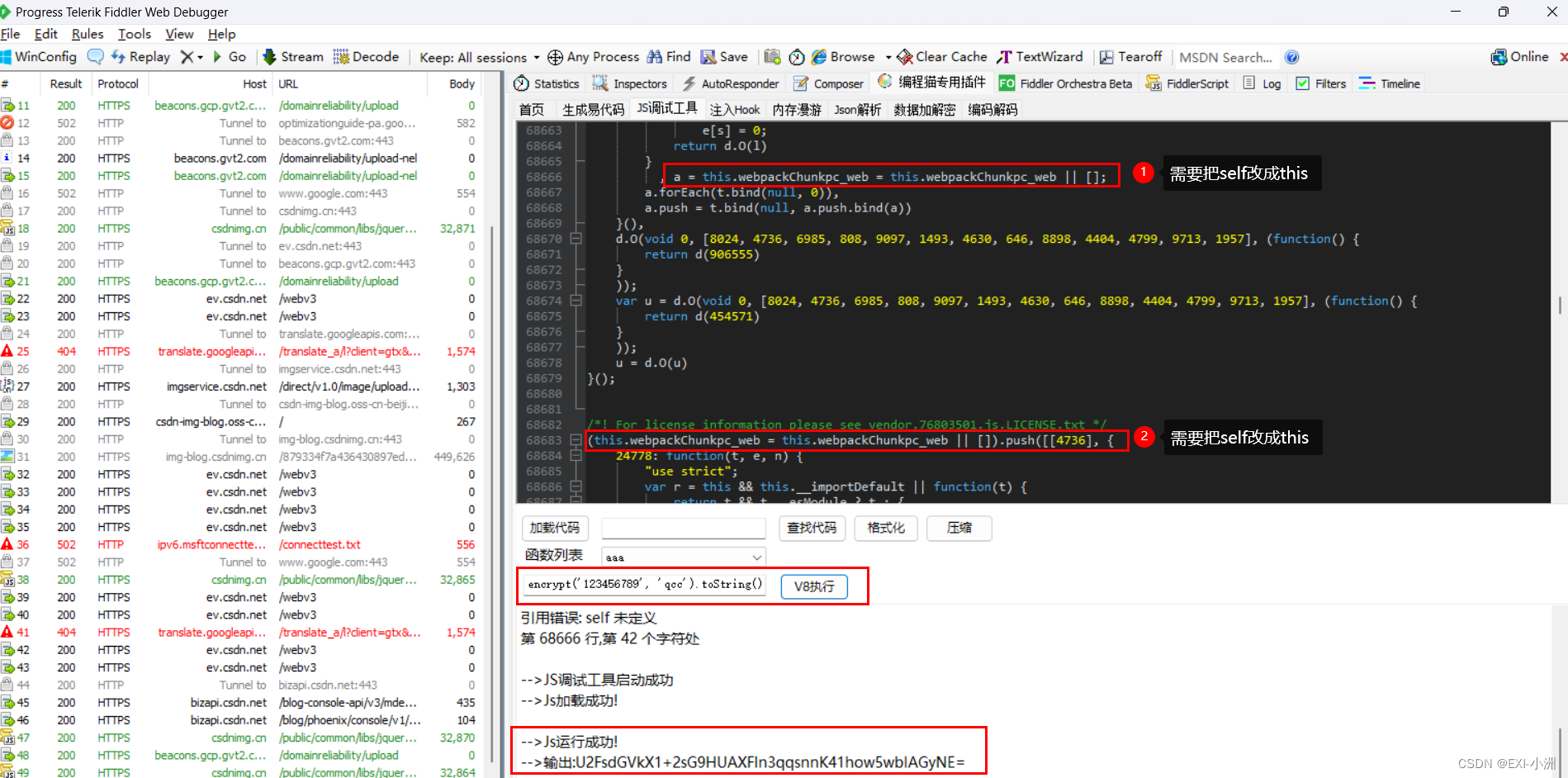The image size is (1568, 778).
Task: Collapse code fold at line 68670
Action: [x=576, y=239]
